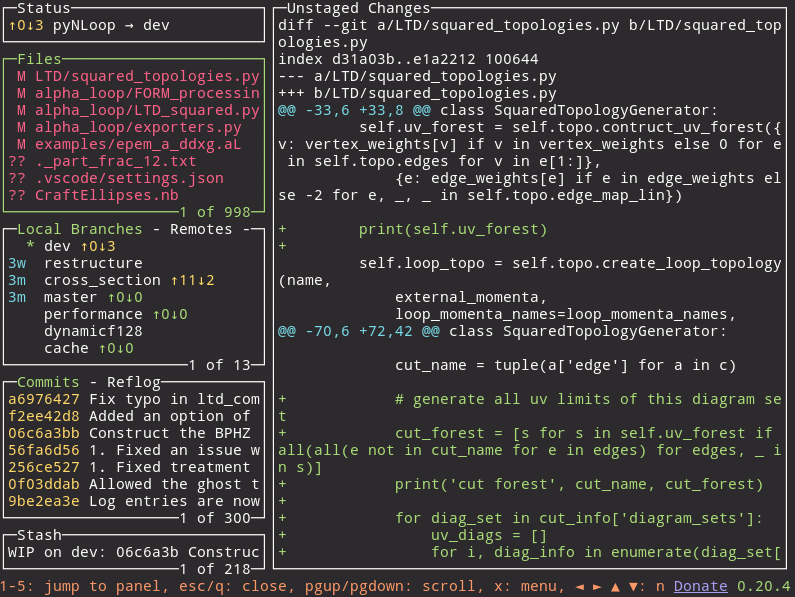Image resolution: width=795 pixels, height=597 pixels.
Task: Click diff --git header line
Action: coord(529,34)
